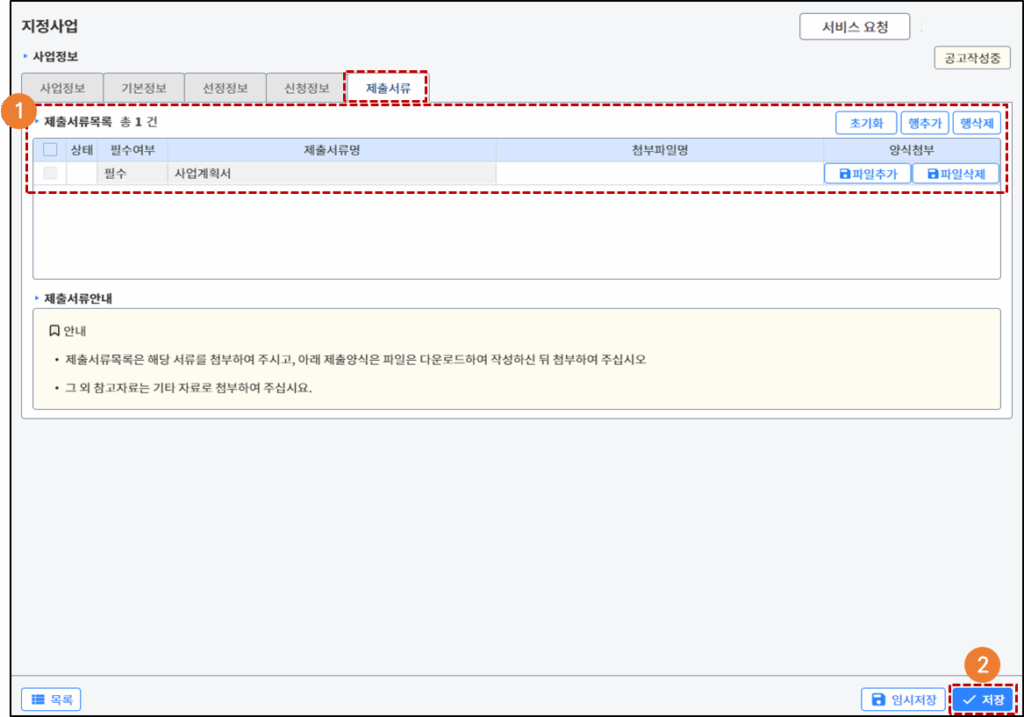The image size is (1024, 717).
Task: Check the 사업계획서 row checkbox
Action: [50, 173]
